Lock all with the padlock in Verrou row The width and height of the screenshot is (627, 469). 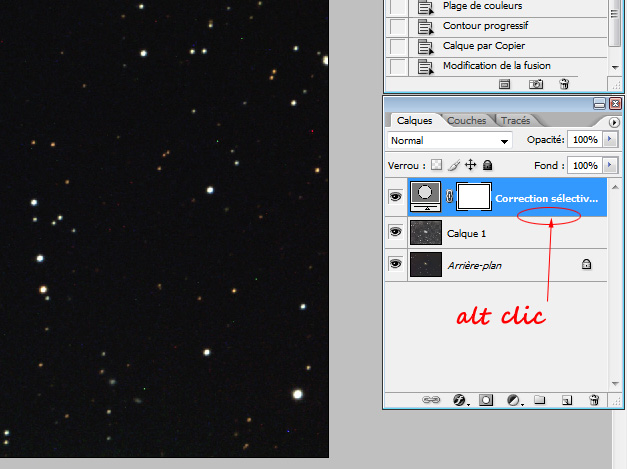pos(487,165)
